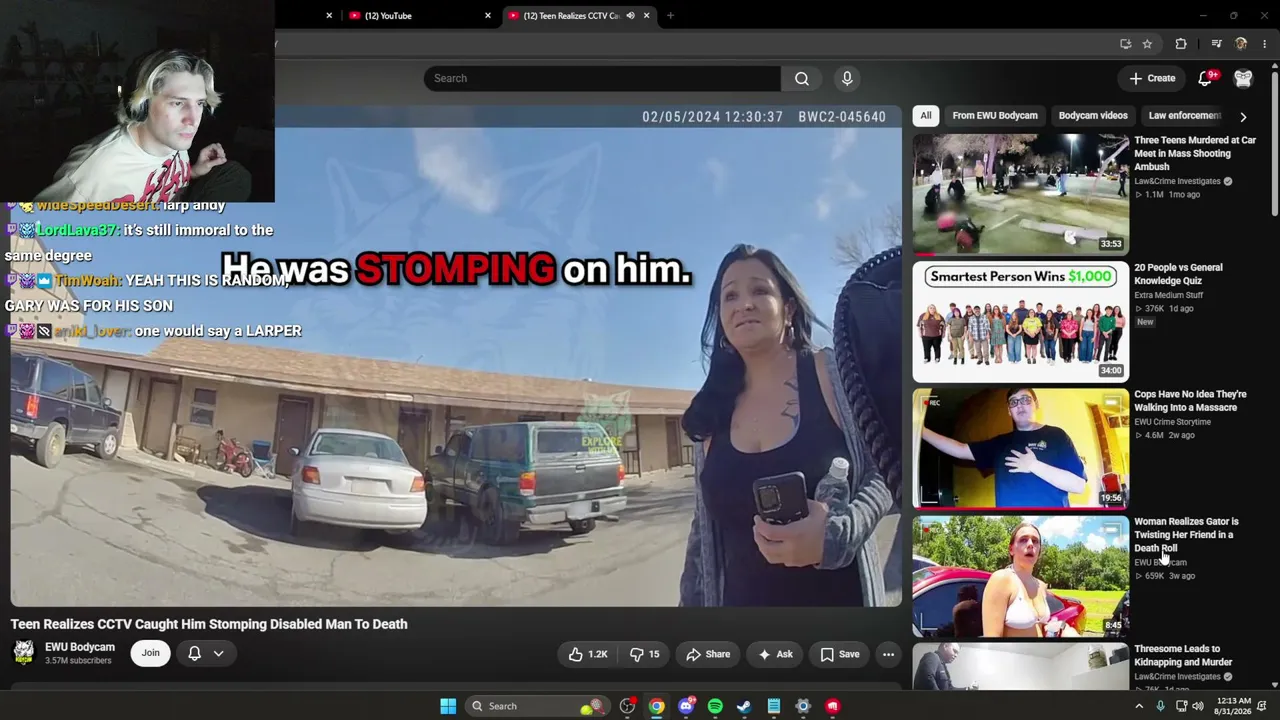Image resolution: width=1280 pixels, height=720 pixels.
Task: Switch to Chrome in the taskbar
Action: click(x=656, y=706)
